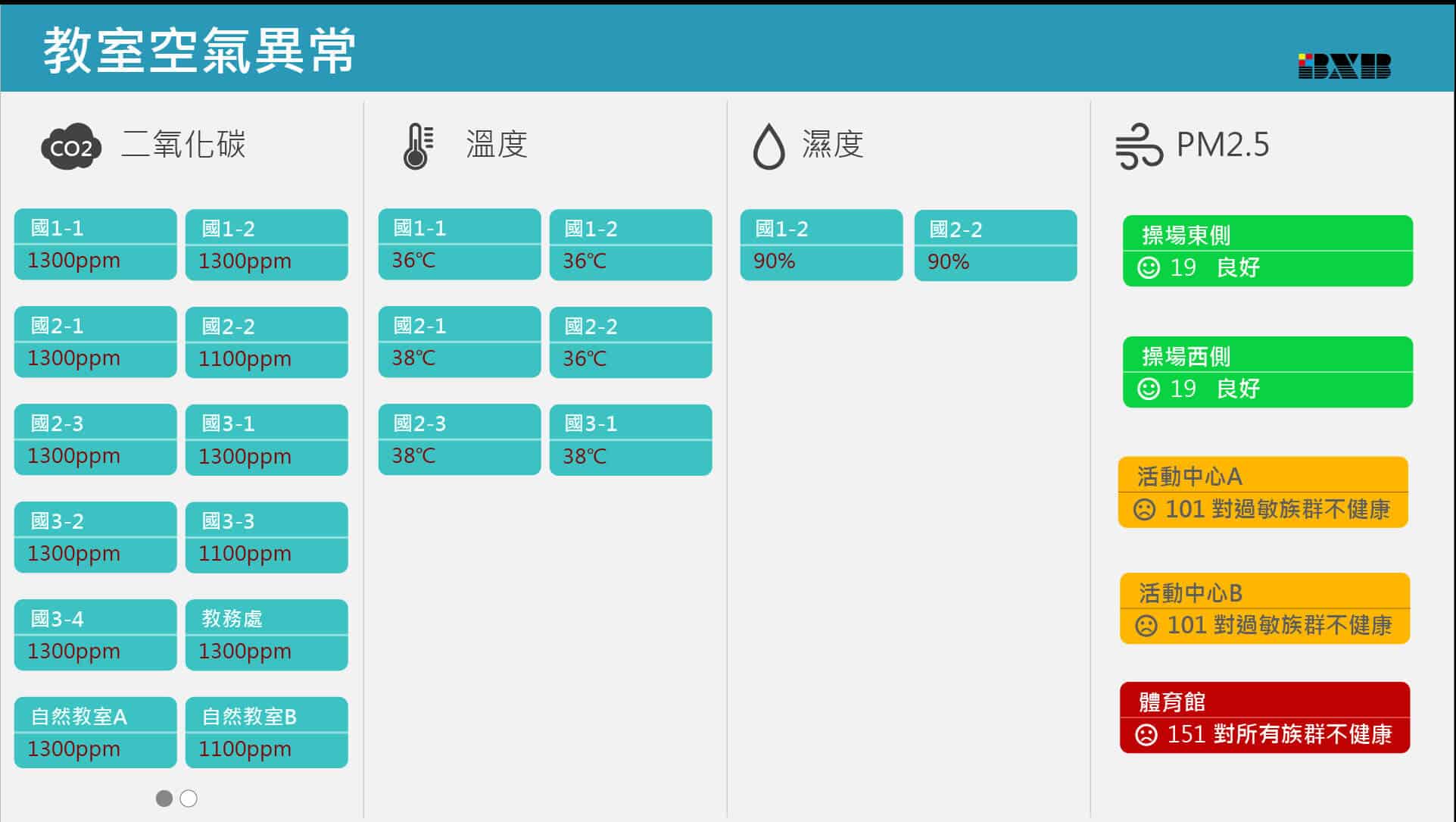The height and width of the screenshot is (822, 1456).
Task: Click sad face icon on 體育館 card
Action: point(1146,734)
